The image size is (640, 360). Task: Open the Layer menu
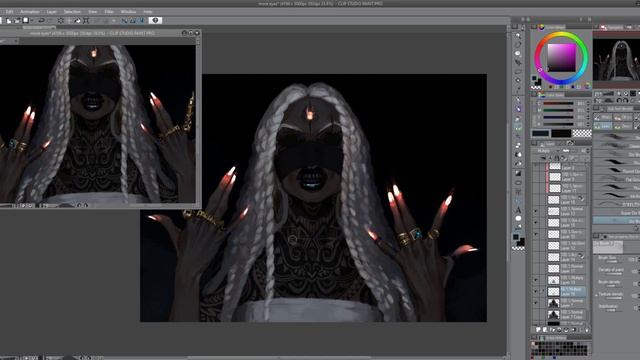pyautogui.click(x=51, y=12)
